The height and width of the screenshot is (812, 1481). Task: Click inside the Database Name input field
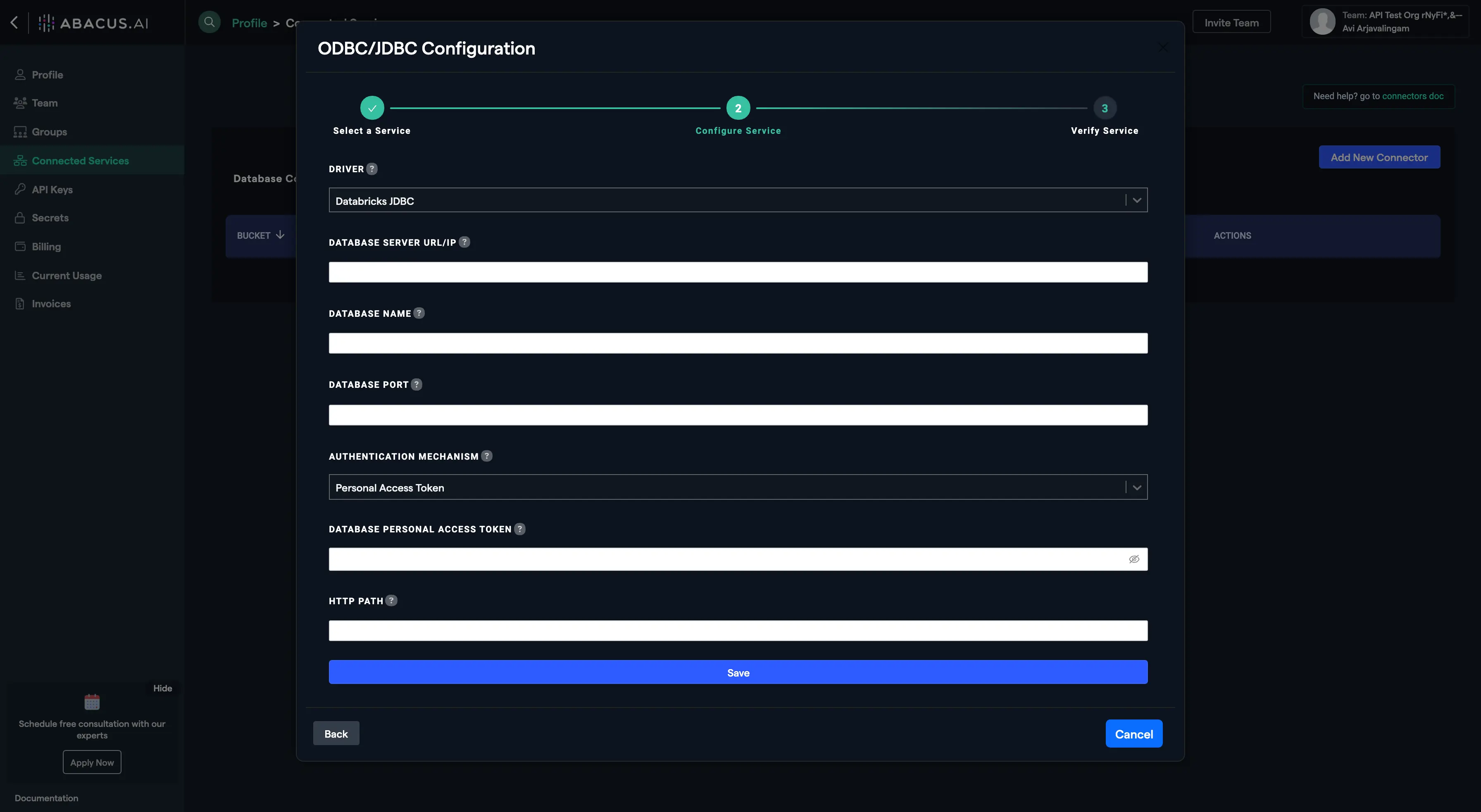click(738, 343)
